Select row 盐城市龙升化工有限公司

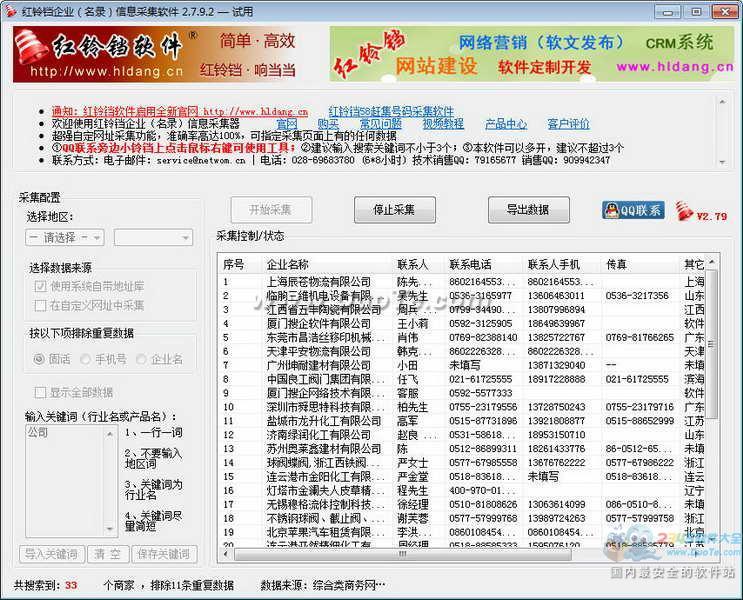pyautogui.click(x=462, y=421)
